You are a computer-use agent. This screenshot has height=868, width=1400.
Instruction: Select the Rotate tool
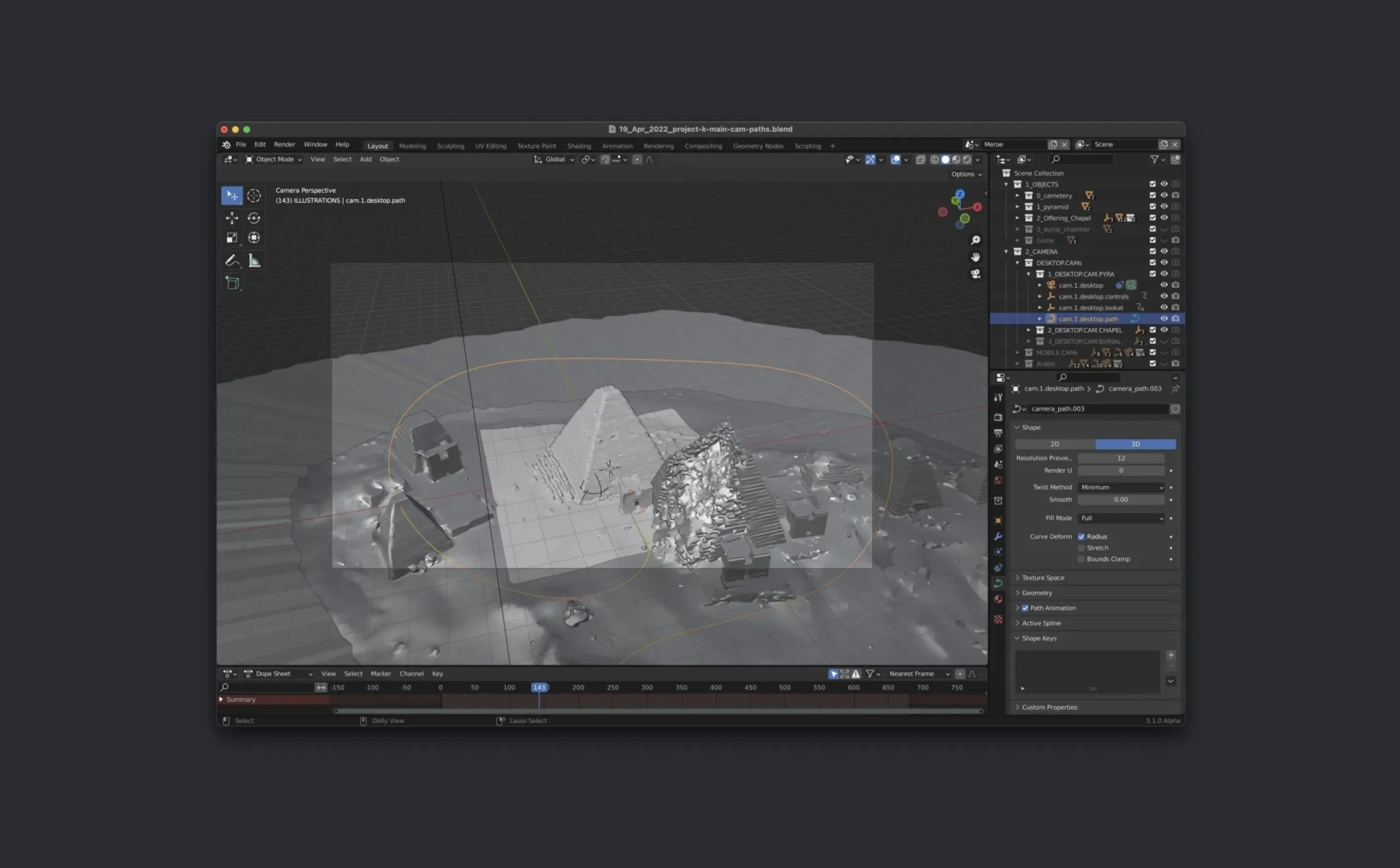[x=254, y=218]
